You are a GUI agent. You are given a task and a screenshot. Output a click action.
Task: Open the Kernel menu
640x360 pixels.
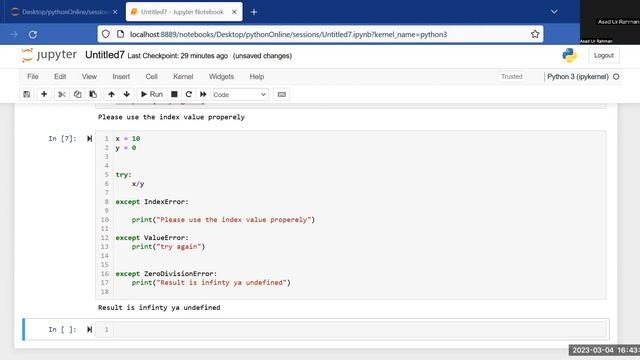[183, 76]
